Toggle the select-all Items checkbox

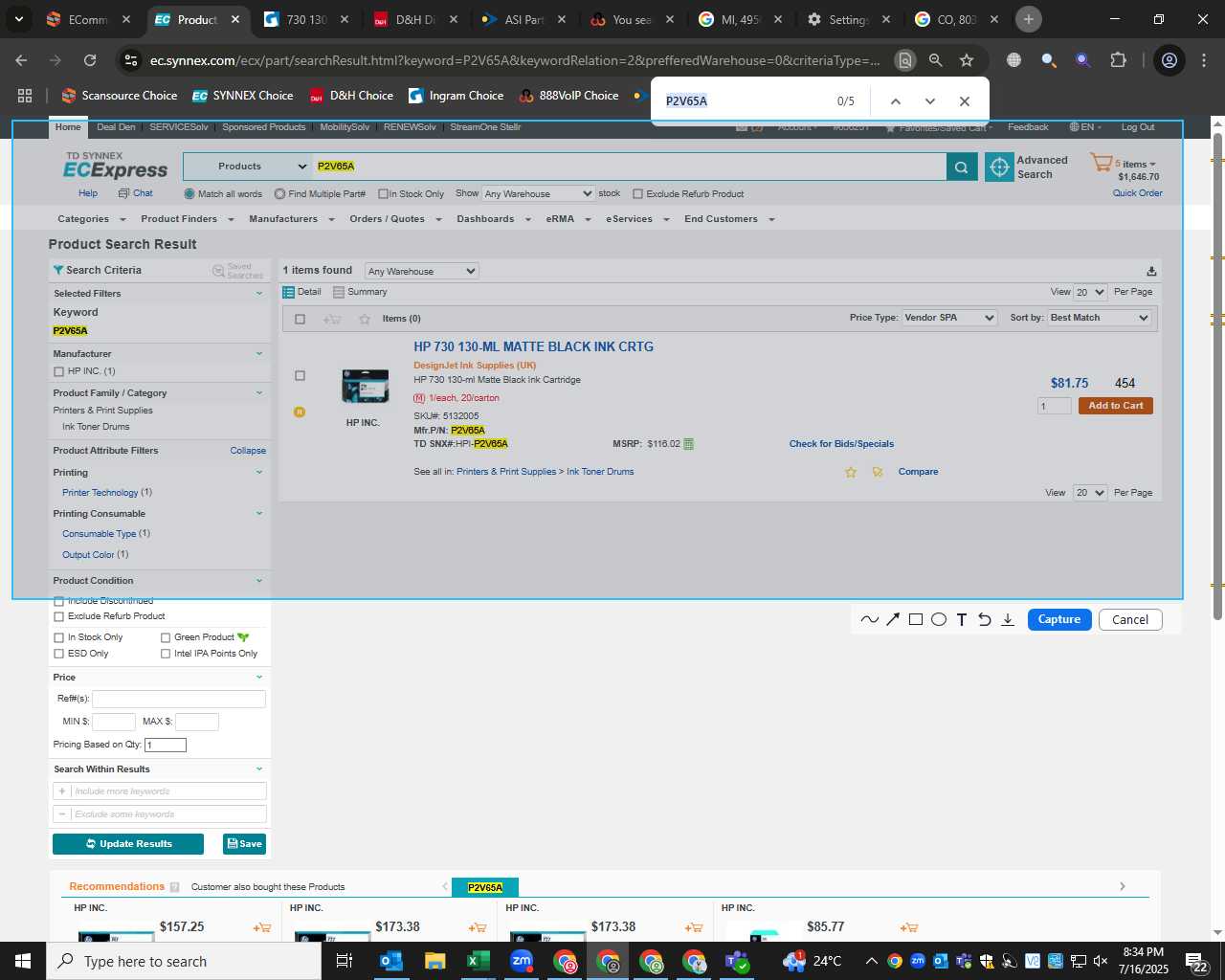click(x=300, y=319)
